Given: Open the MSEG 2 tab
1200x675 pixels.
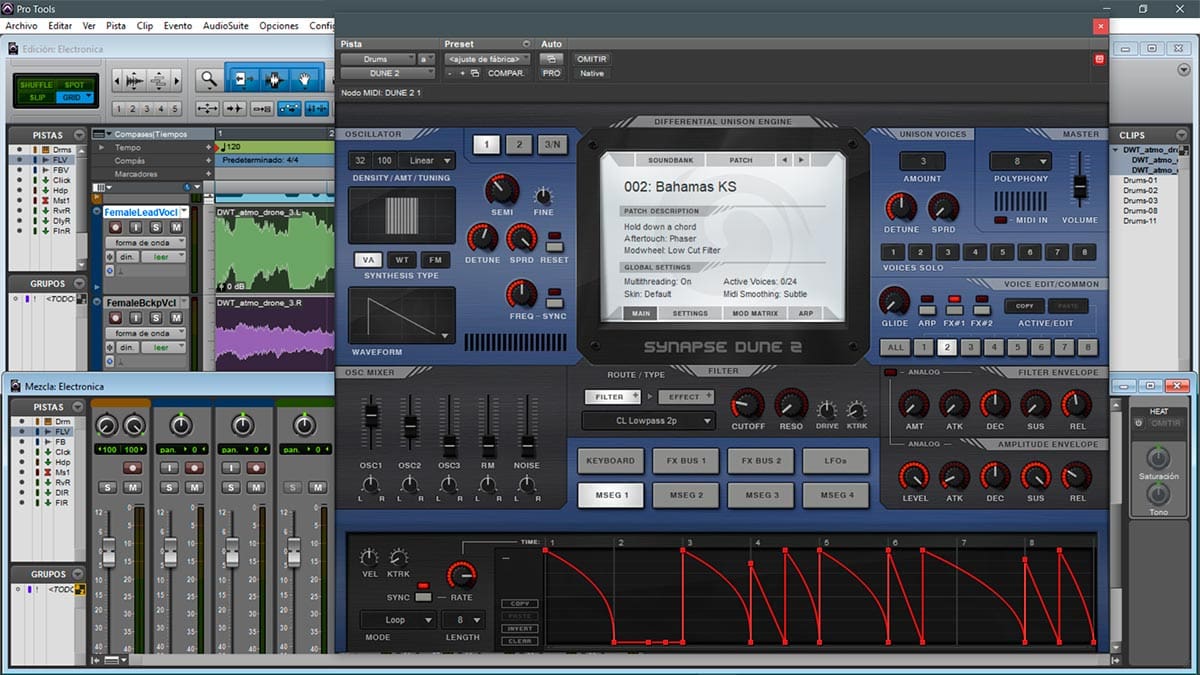Looking at the screenshot, I should pos(686,495).
